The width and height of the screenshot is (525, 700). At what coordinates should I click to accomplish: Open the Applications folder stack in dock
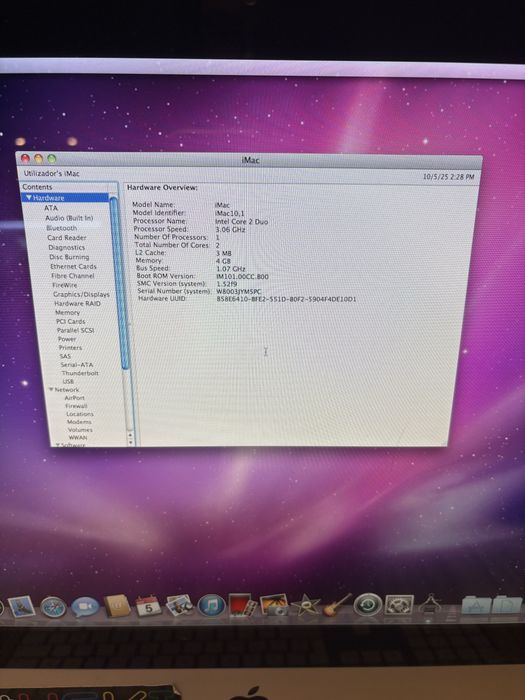click(x=476, y=604)
